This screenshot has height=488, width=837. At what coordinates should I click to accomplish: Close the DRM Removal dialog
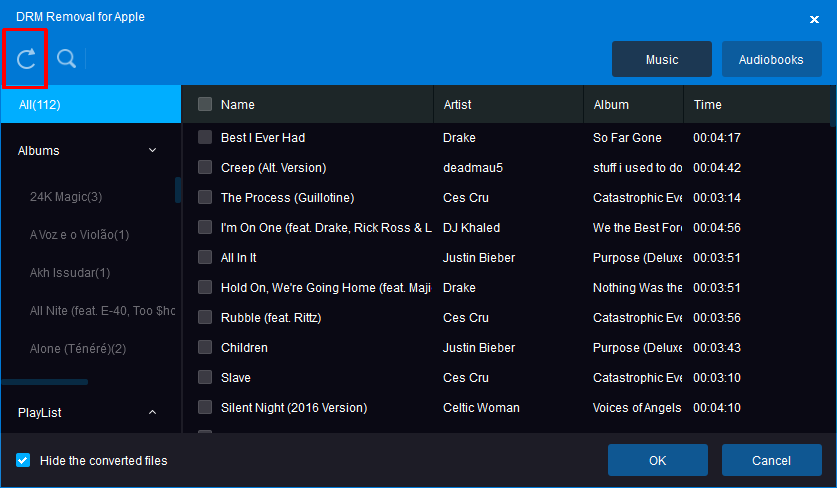pyautogui.click(x=814, y=20)
